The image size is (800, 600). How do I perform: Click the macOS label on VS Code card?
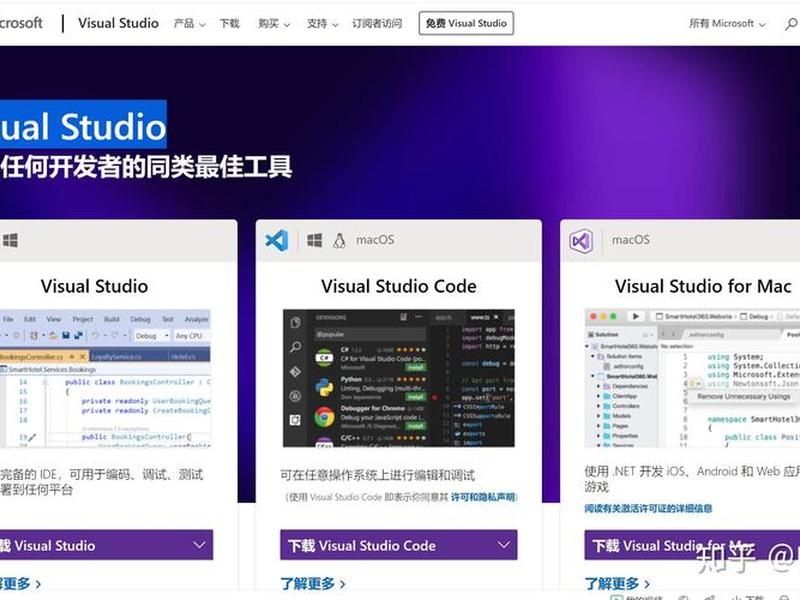pos(375,240)
